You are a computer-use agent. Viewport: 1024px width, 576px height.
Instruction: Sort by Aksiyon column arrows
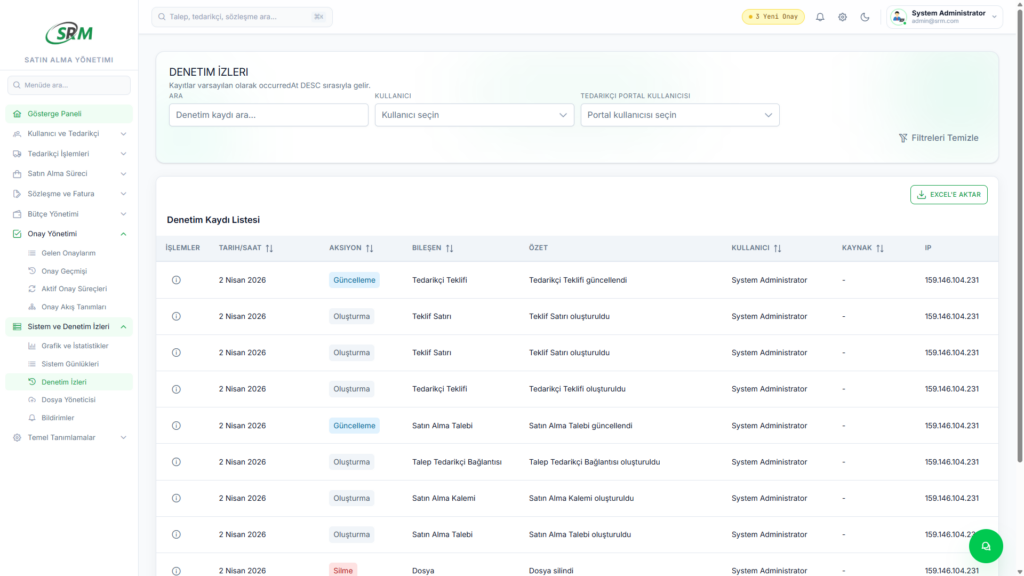[369, 248]
